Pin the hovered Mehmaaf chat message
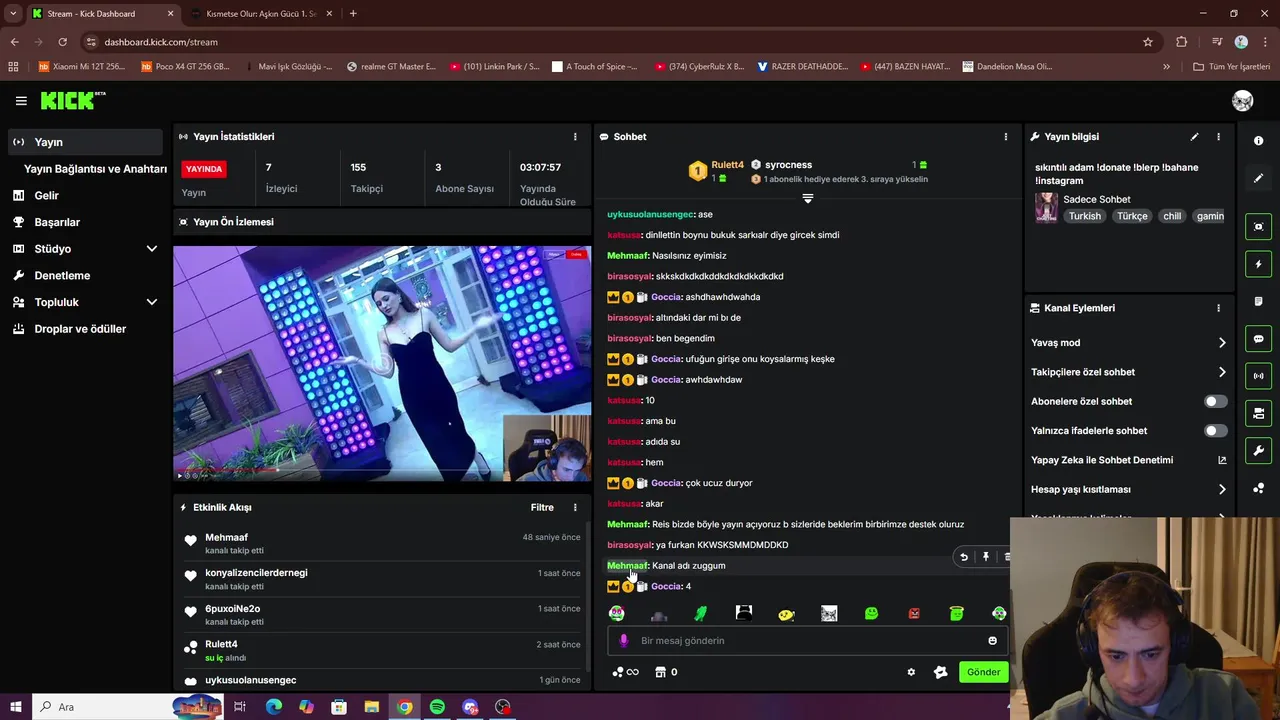 [x=986, y=557]
